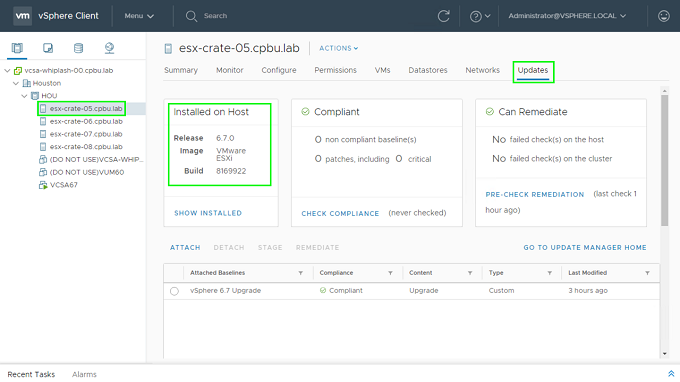Open help dropdown arrow
Viewport: 680px width, 382px height.
[x=487, y=16]
